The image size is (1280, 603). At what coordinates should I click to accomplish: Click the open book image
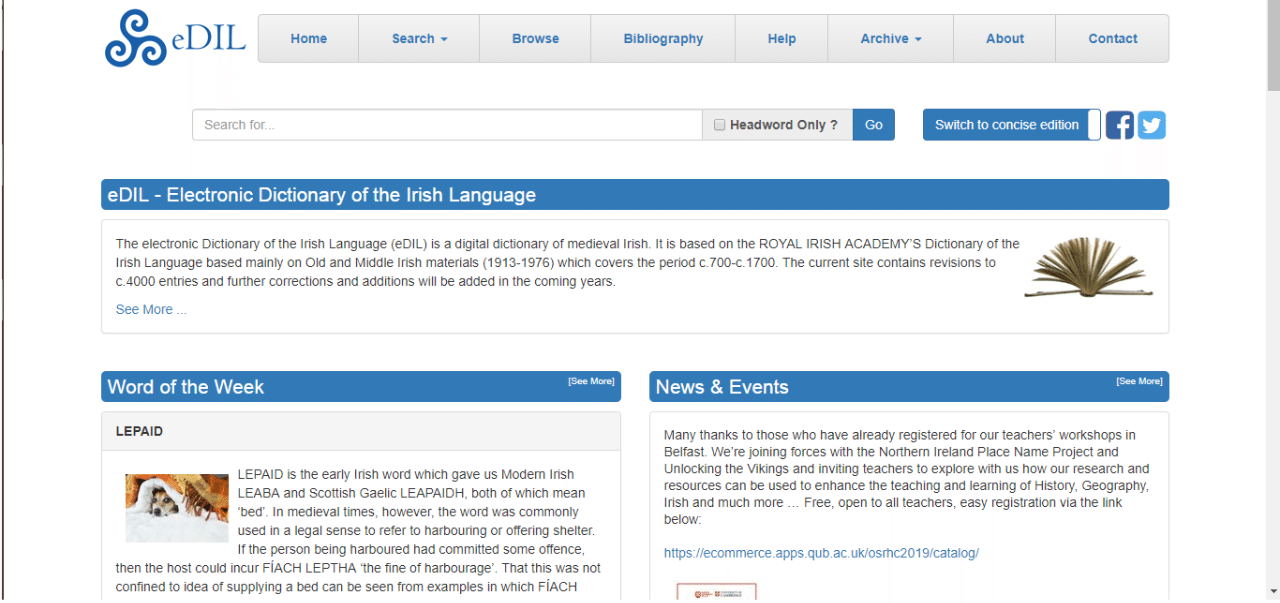(x=1088, y=267)
